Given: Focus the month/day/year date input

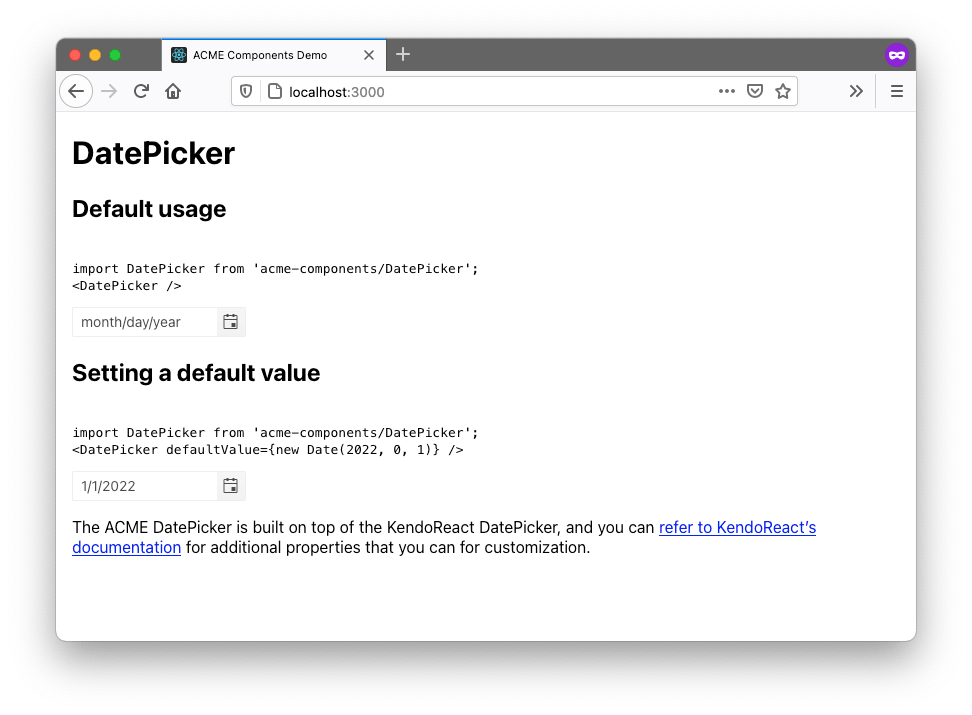Looking at the screenshot, I should tap(145, 322).
